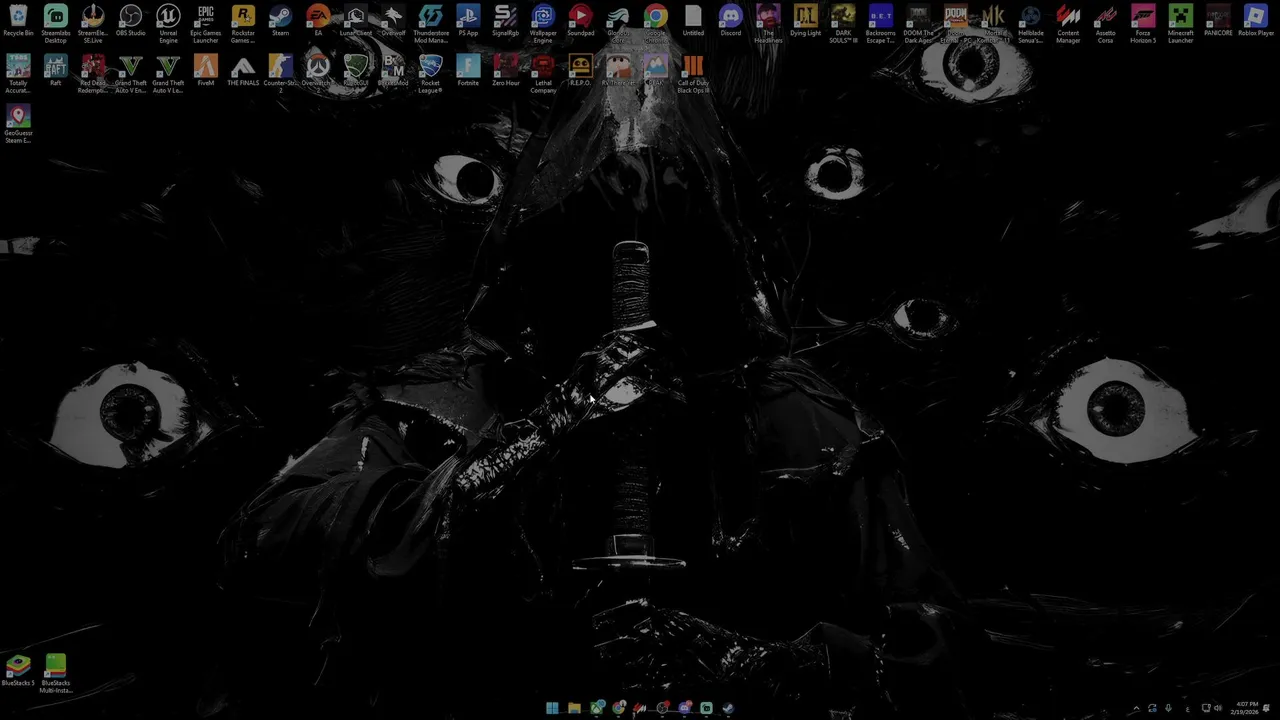Open the Recycle Bin desktop icon
Image resolution: width=1280 pixels, height=720 pixels.
coord(18,22)
